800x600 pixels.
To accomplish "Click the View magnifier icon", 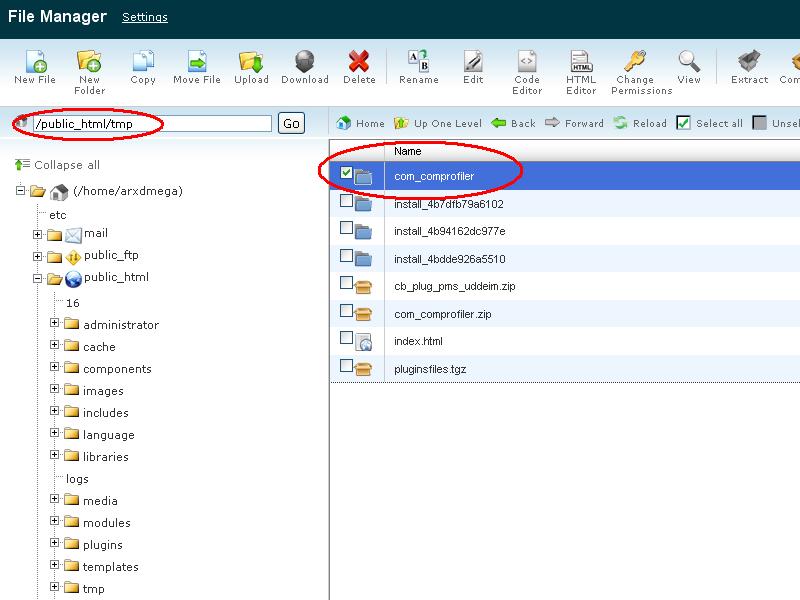I will tap(689, 61).
